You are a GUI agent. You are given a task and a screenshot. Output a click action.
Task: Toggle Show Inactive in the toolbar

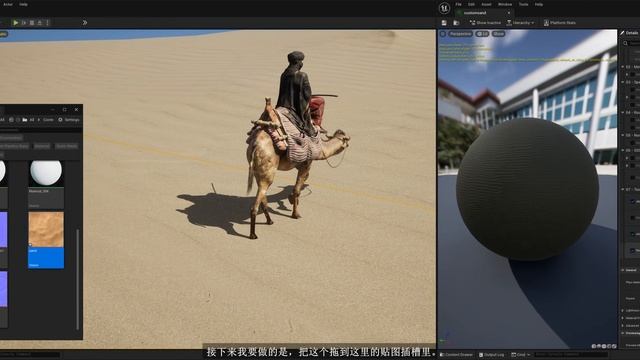[x=485, y=23]
